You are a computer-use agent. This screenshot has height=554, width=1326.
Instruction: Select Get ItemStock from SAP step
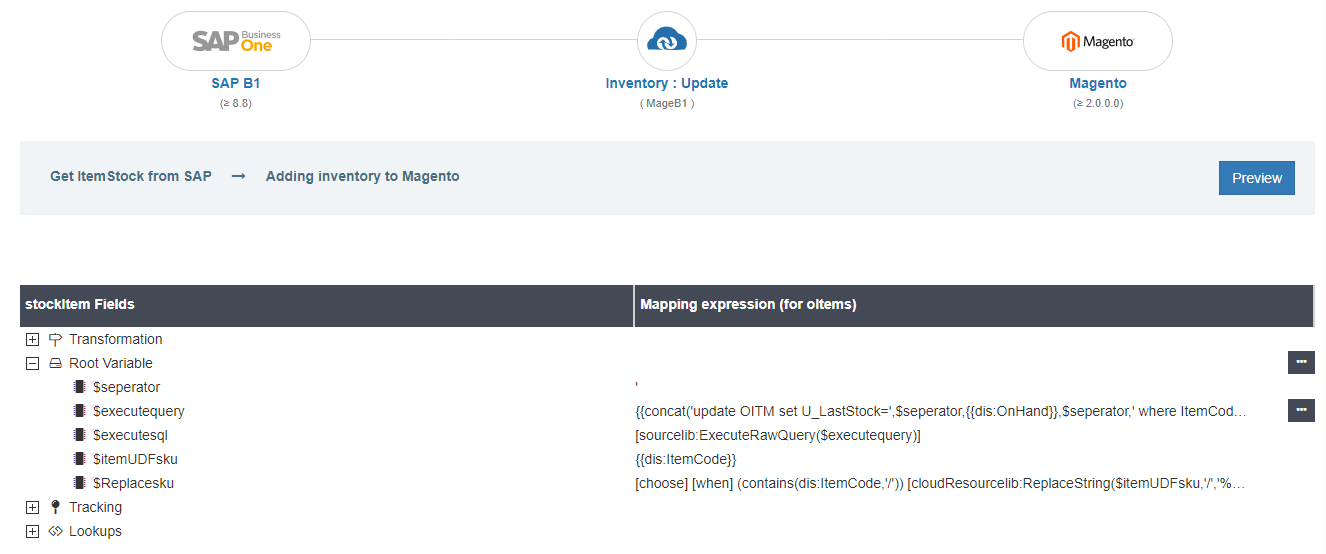(131, 176)
